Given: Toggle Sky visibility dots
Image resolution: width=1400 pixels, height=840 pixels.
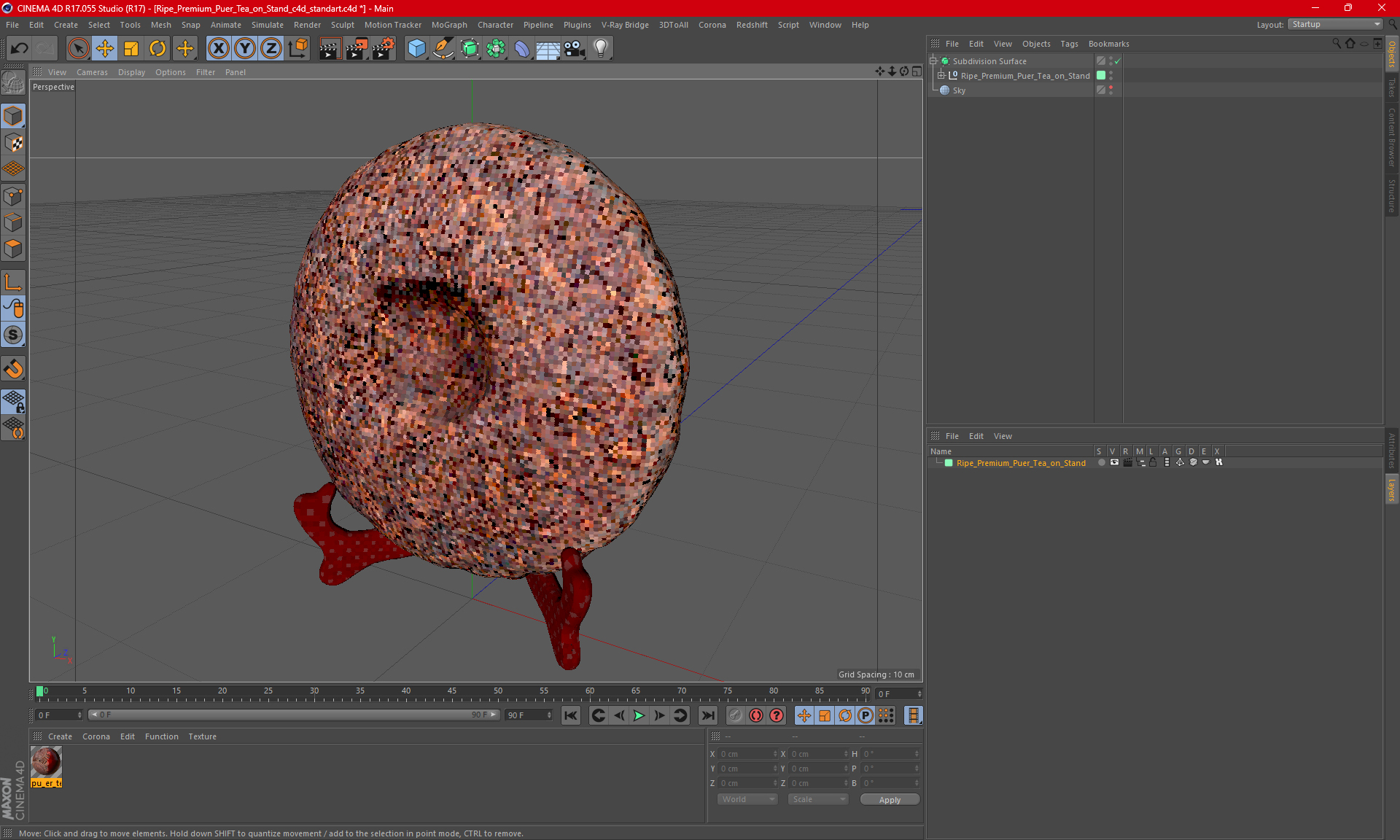Looking at the screenshot, I should click(1111, 90).
